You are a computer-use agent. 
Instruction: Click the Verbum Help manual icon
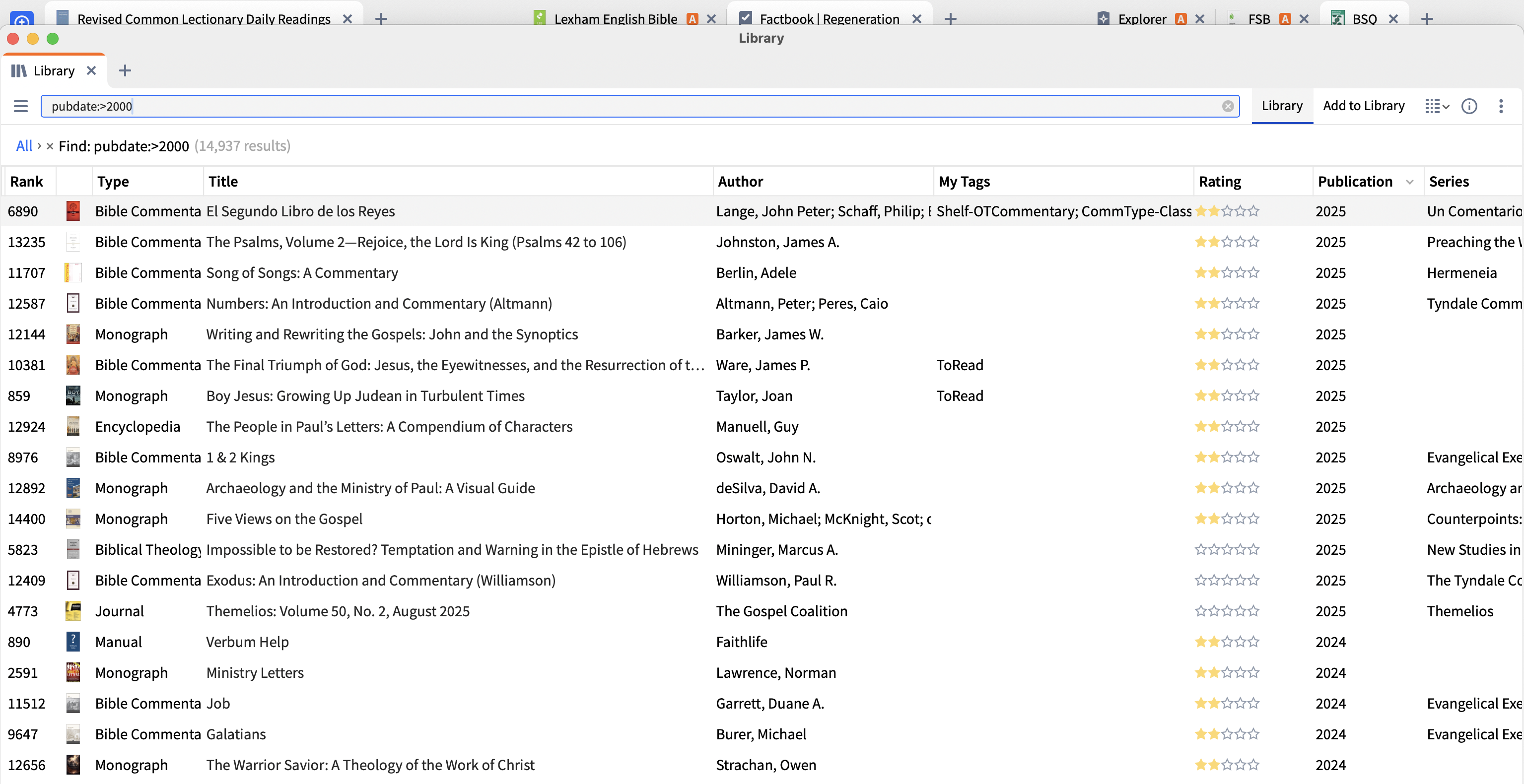(73, 642)
